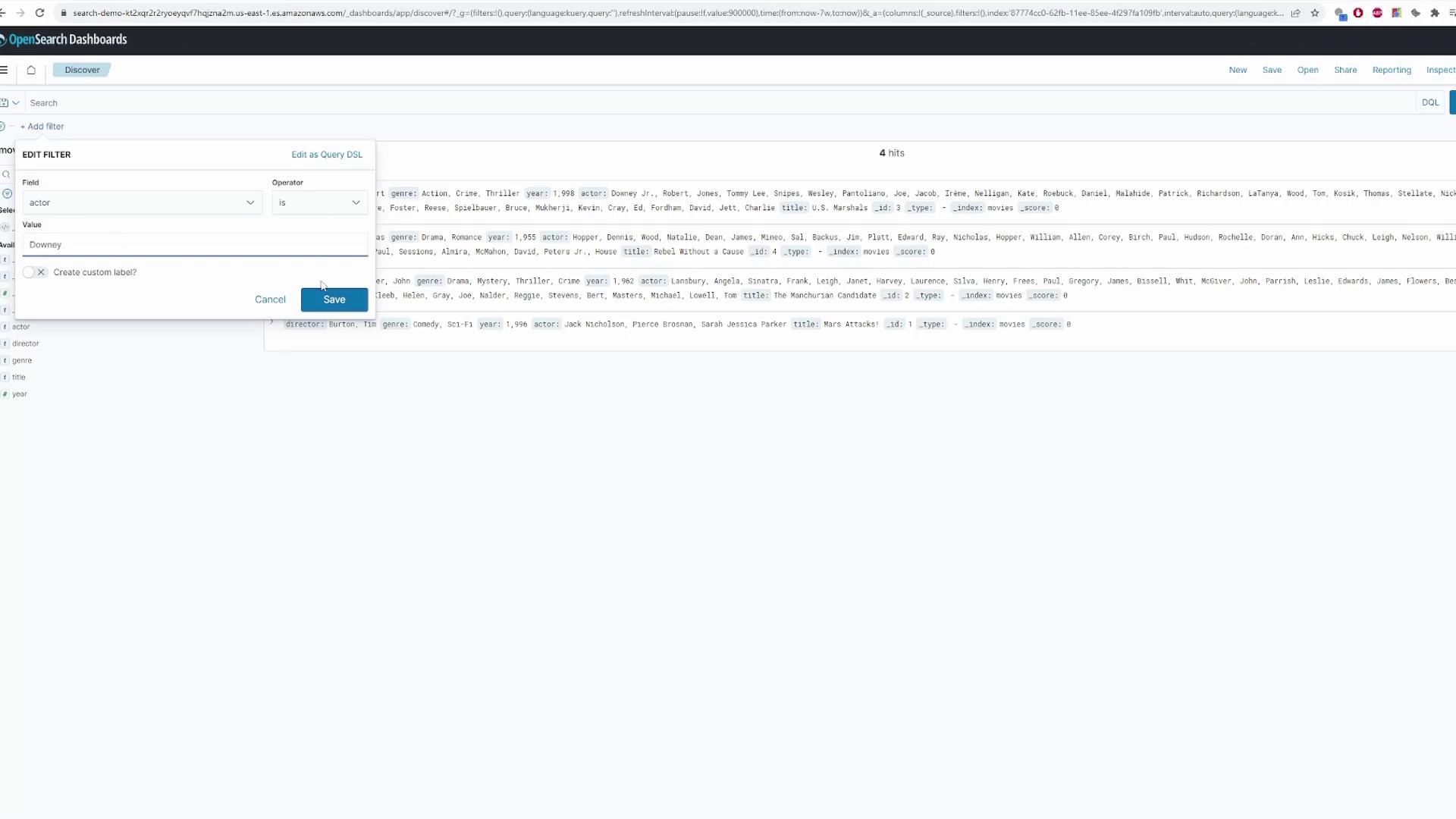The width and height of the screenshot is (1456, 819).
Task: Open the browser extensions puzzle icon
Action: [1434, 13]
